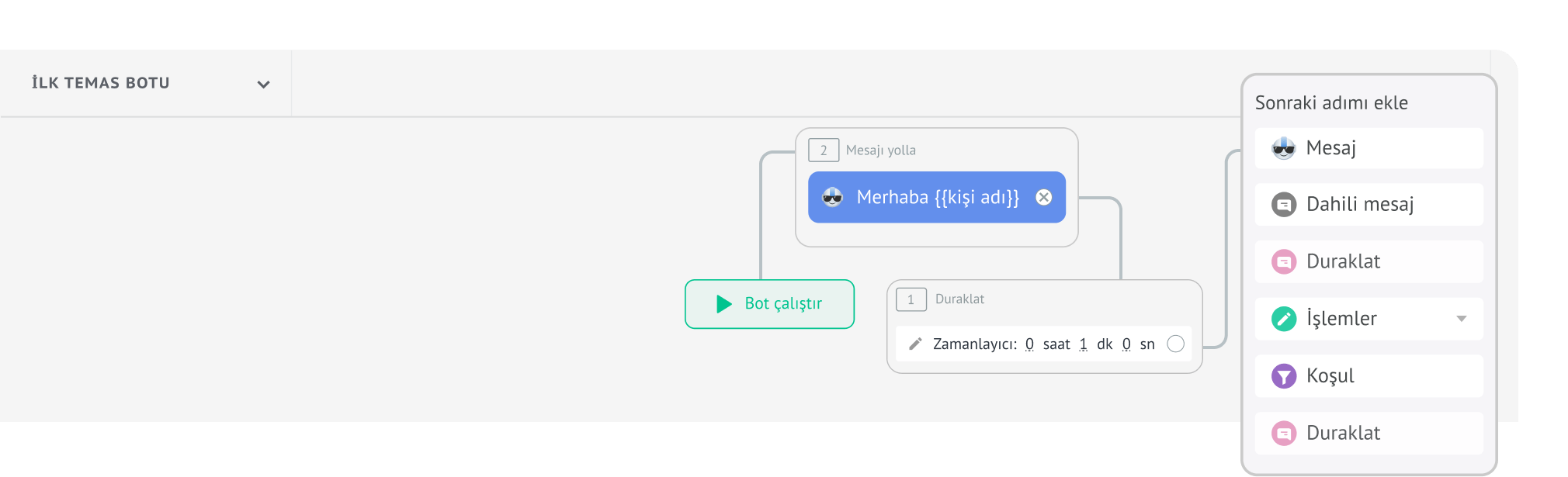Click the green pencil İşlemler icon
The image size is (1568, 477).
(x=1284, y=319)
